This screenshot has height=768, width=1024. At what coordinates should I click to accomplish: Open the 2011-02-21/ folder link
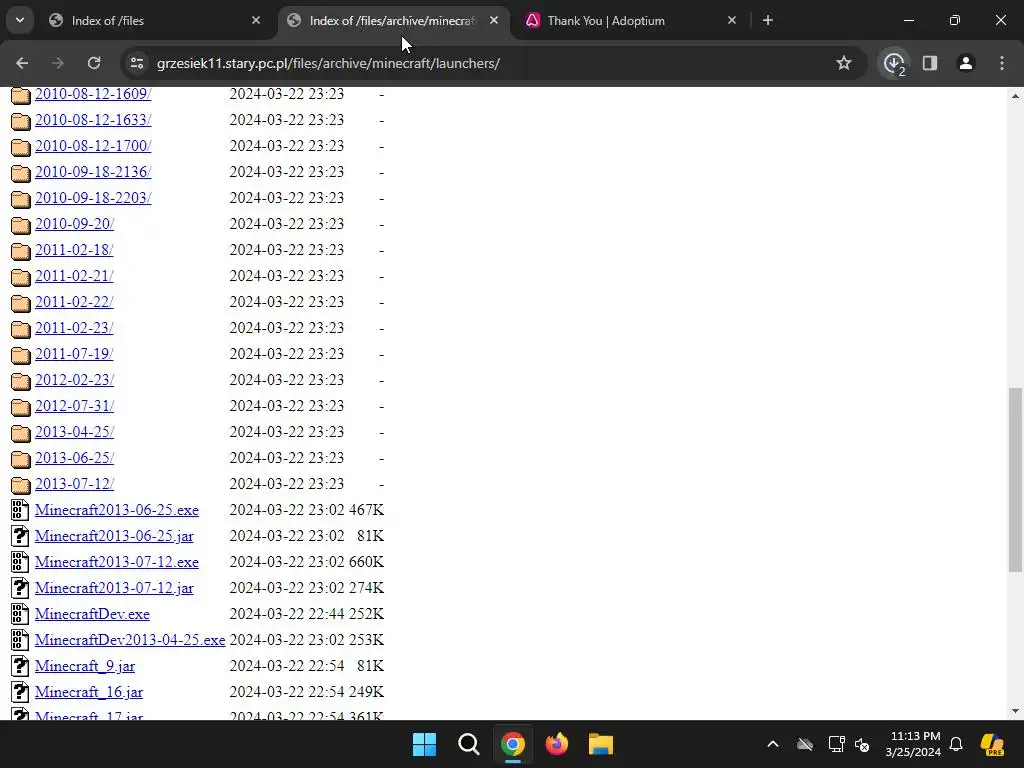pos(74,276)
